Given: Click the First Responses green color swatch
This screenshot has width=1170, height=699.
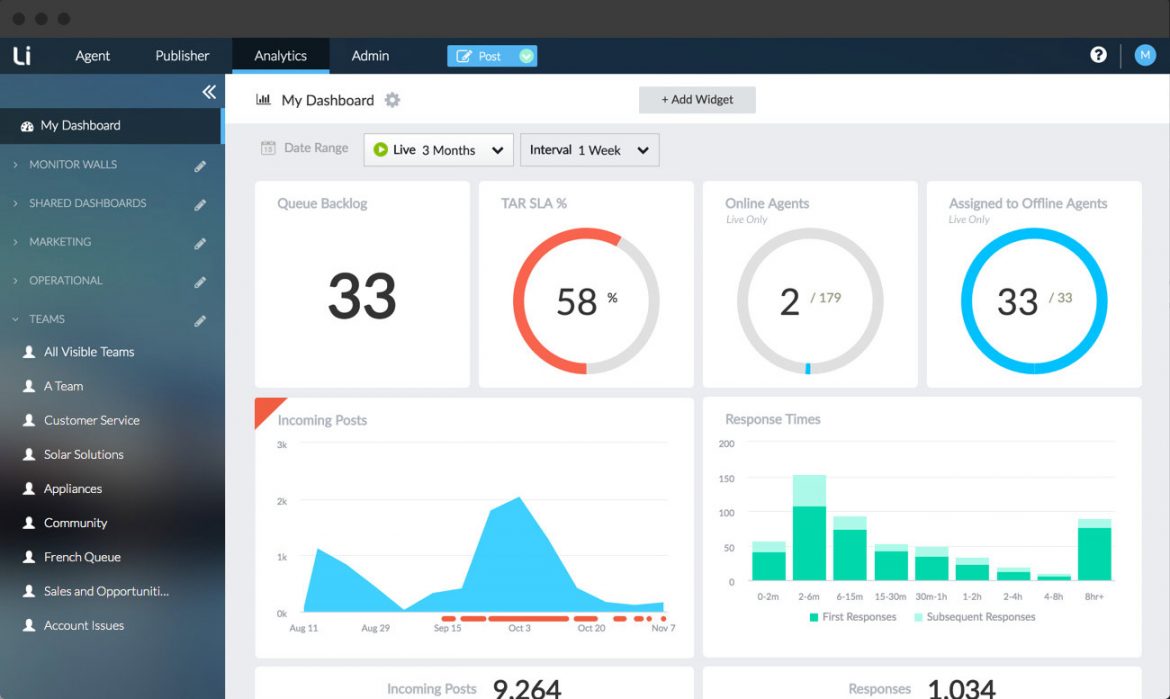Looking at the screenshot, I should (x=815, y=617).
